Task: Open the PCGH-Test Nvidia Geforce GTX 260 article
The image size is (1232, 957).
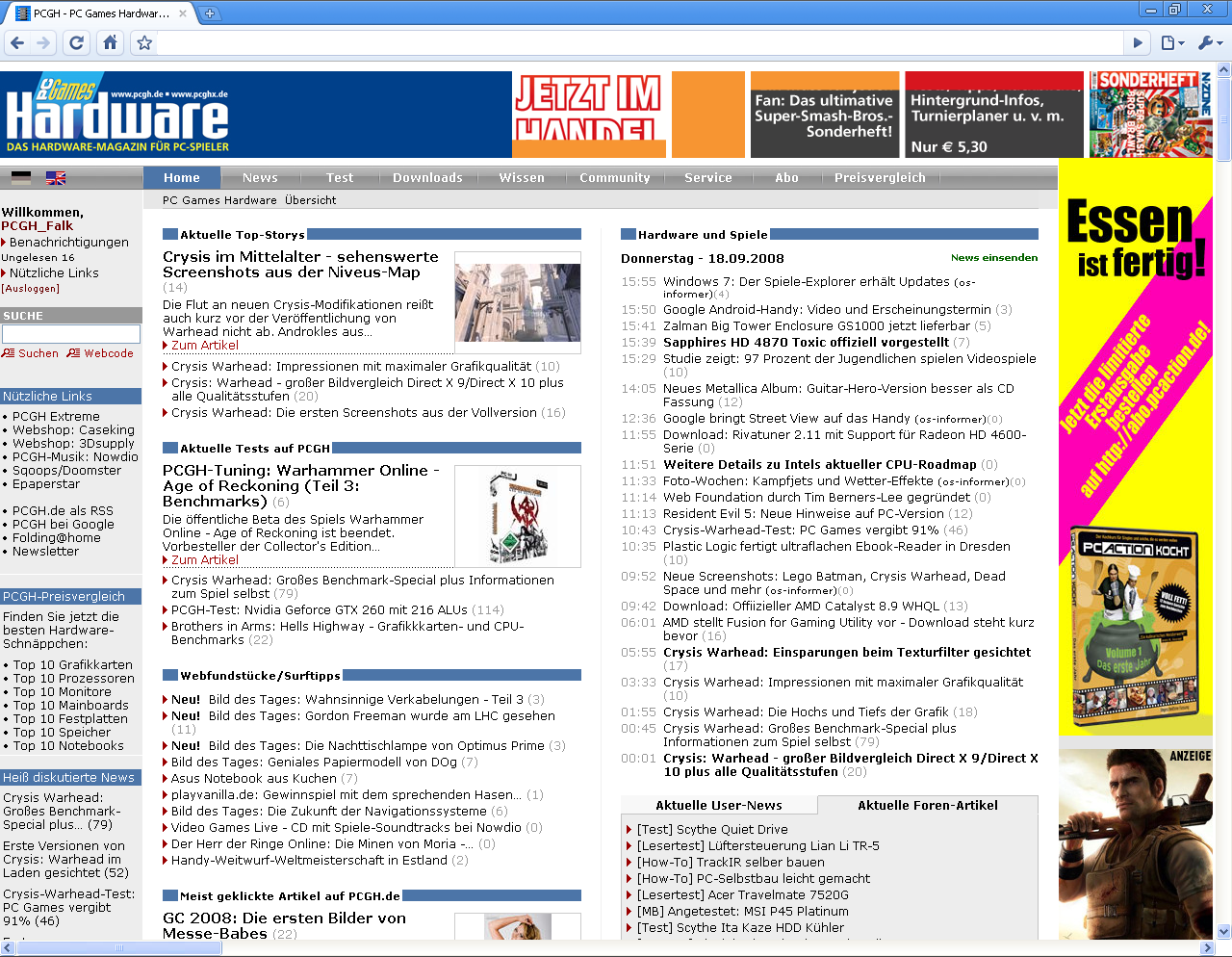Action: [x=320, y=610]
